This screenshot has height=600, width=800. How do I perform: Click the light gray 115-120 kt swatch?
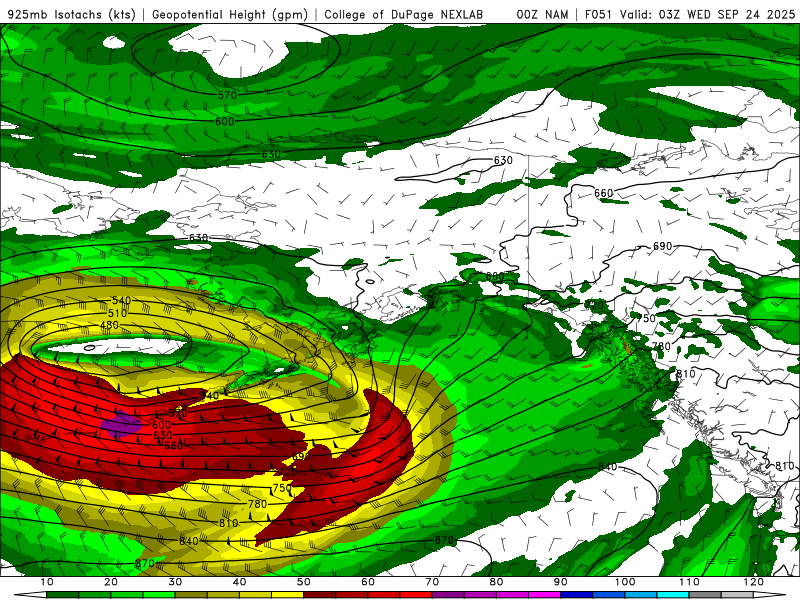point(737,595)
